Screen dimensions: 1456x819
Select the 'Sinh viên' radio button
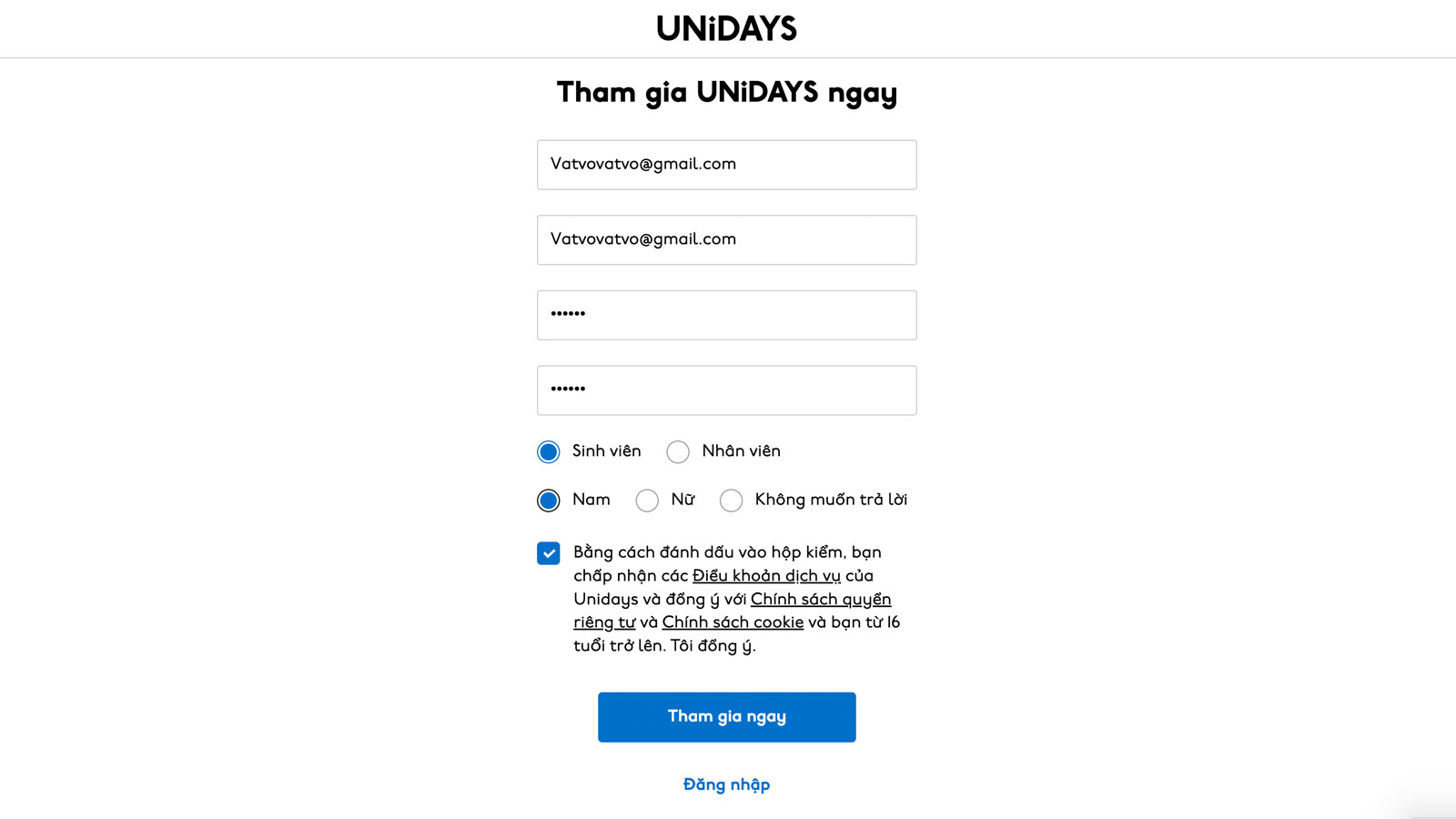point(549,452)
